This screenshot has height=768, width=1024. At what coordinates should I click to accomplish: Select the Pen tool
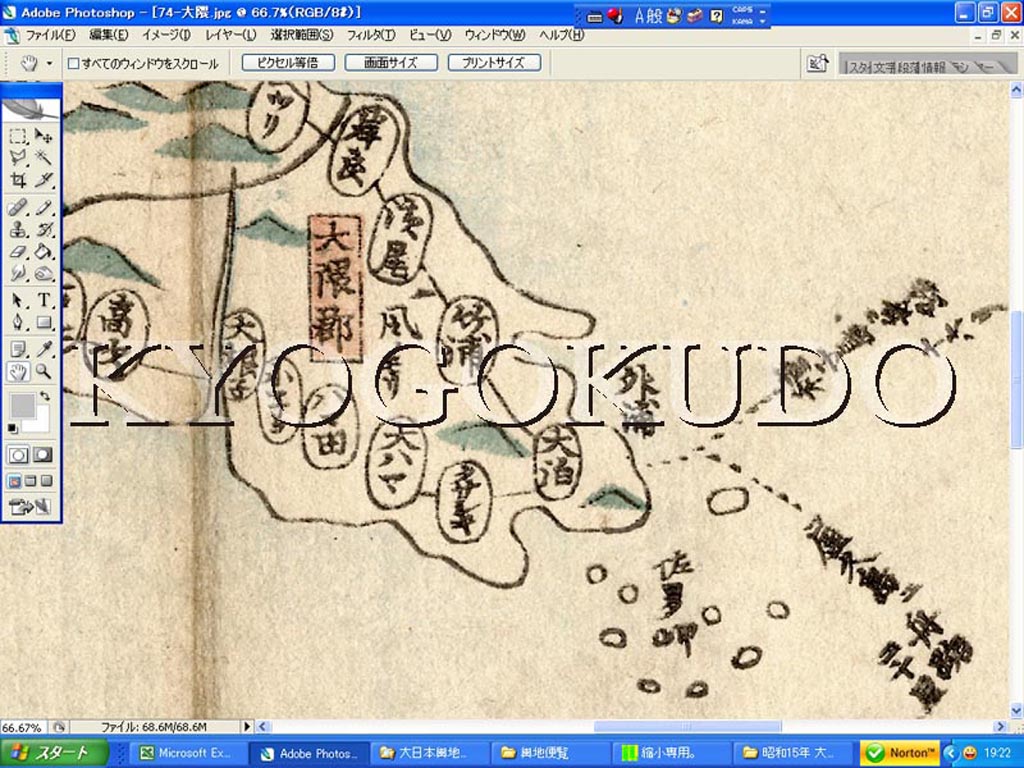[x=18, y=322]
